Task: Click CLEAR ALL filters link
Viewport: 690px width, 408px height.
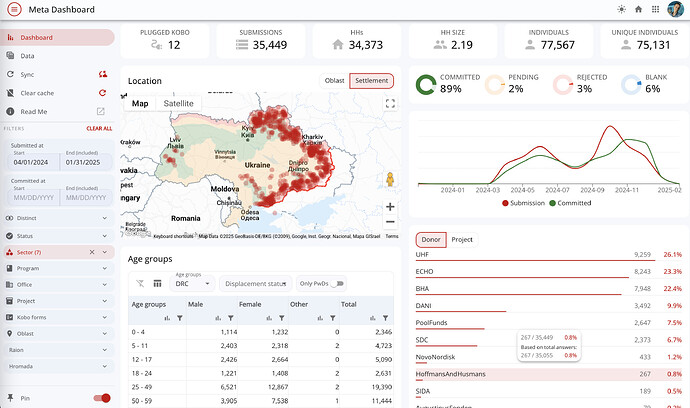Action: tap(99, 129)
